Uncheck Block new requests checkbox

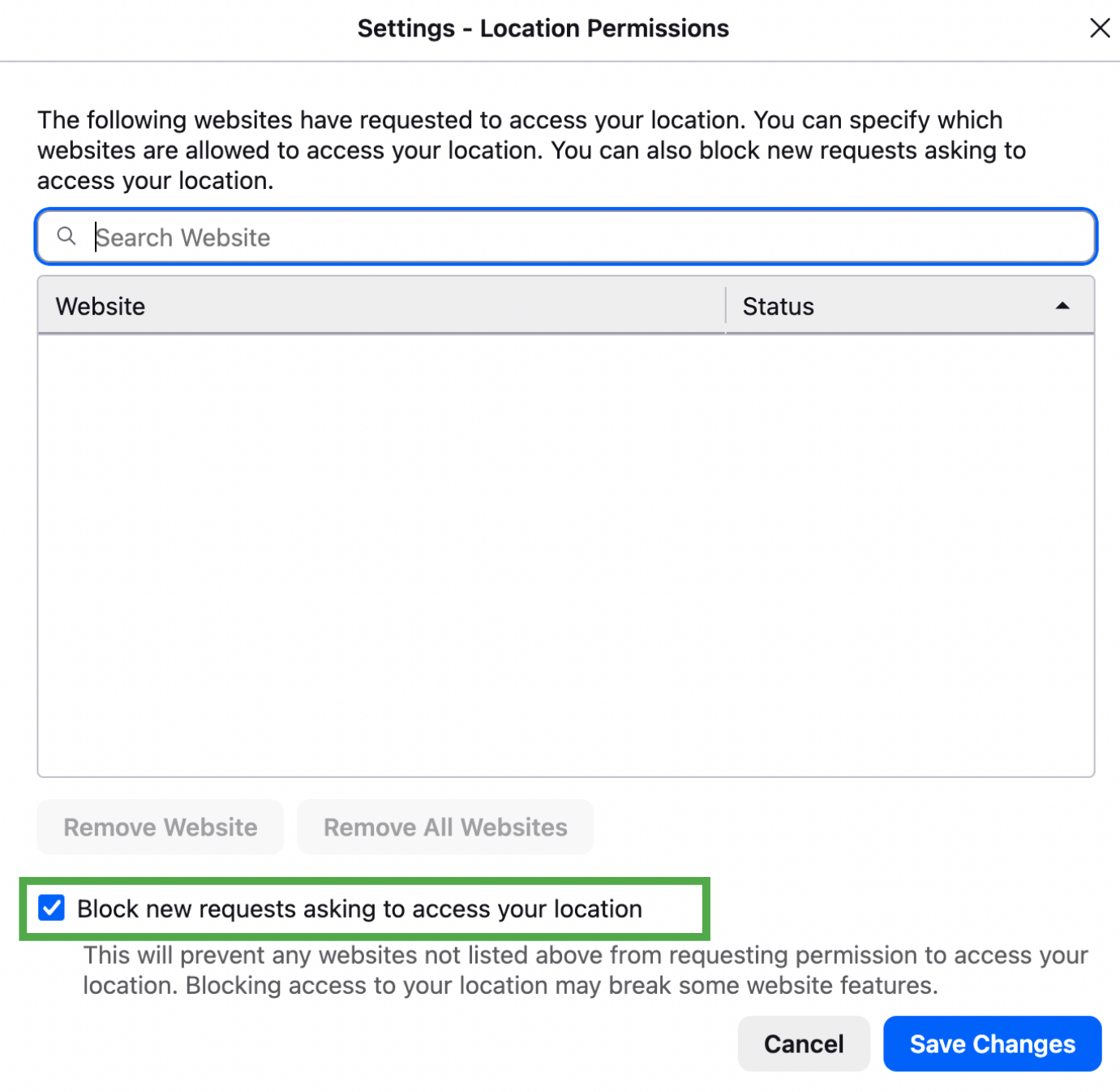tap(52, 908)
